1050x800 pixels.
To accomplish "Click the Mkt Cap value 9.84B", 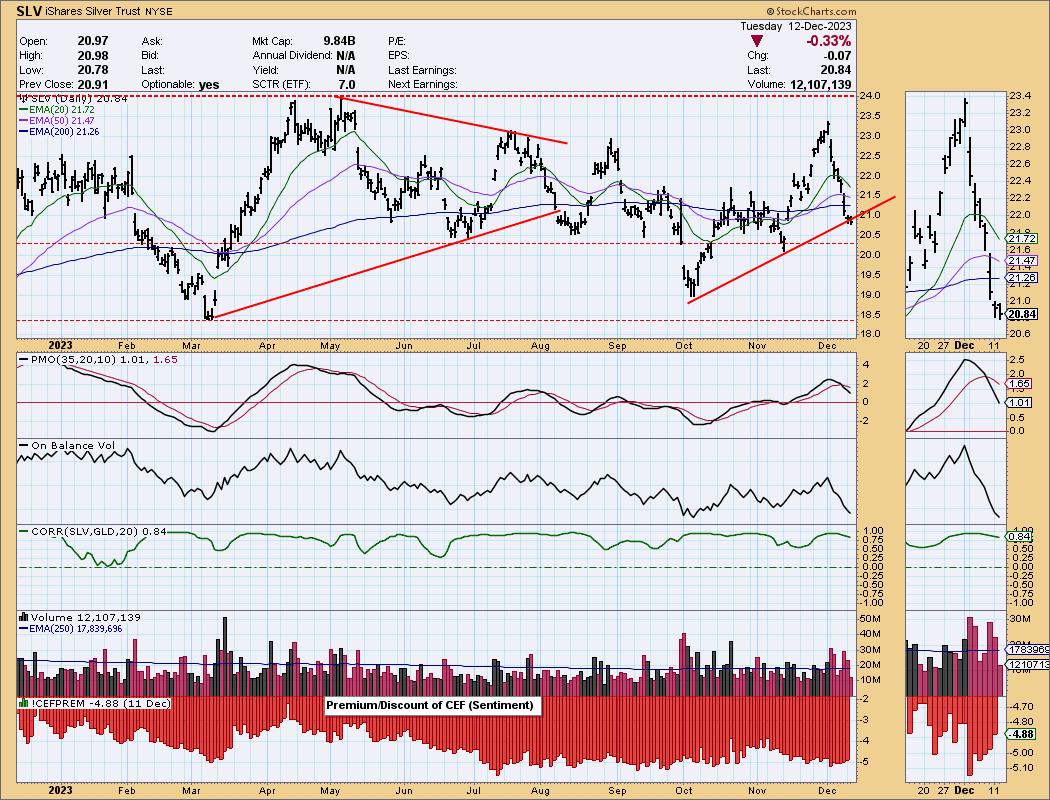I will point(340,41).
